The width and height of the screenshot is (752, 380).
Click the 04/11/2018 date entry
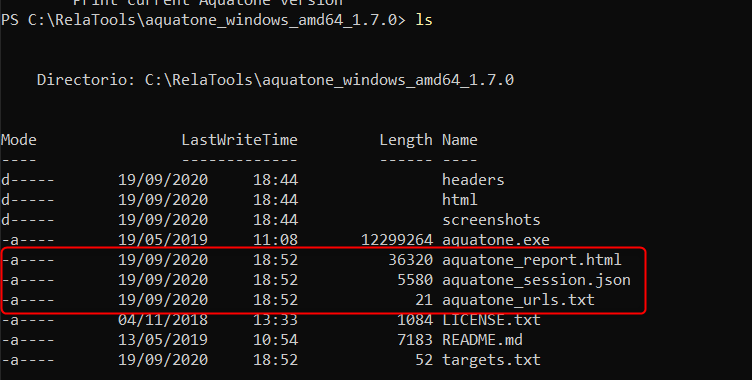click(x=163, y=320)
